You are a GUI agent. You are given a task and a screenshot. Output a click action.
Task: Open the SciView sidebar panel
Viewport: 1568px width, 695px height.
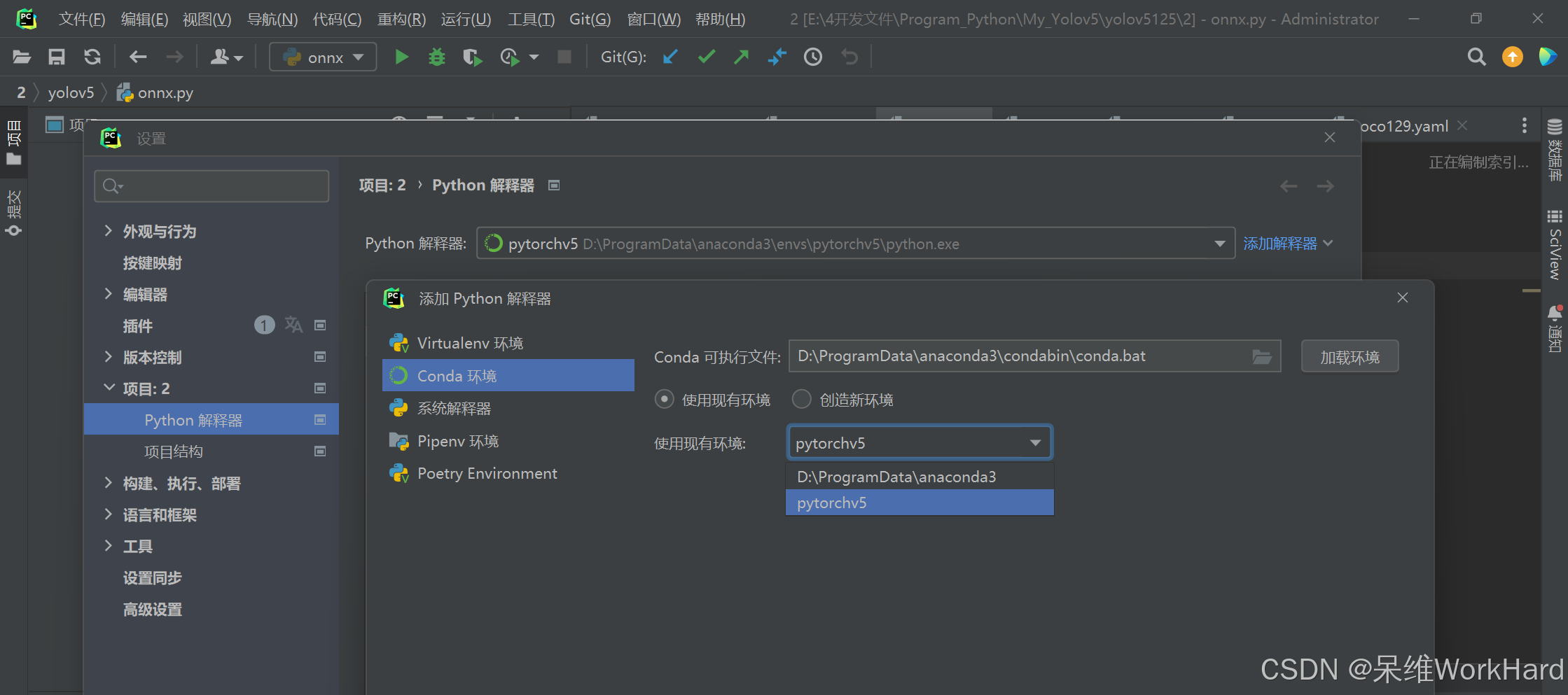(1555, 245)
